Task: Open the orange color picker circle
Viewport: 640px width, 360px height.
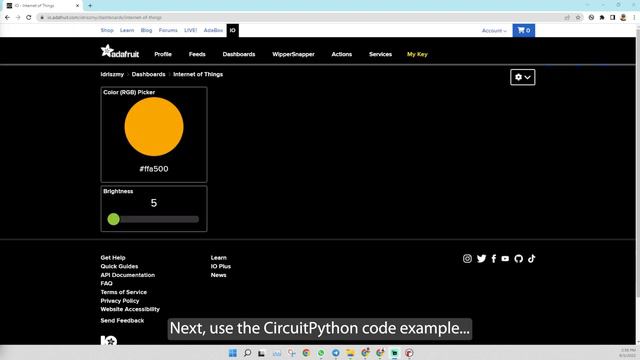Action: (x=154, y=127)
